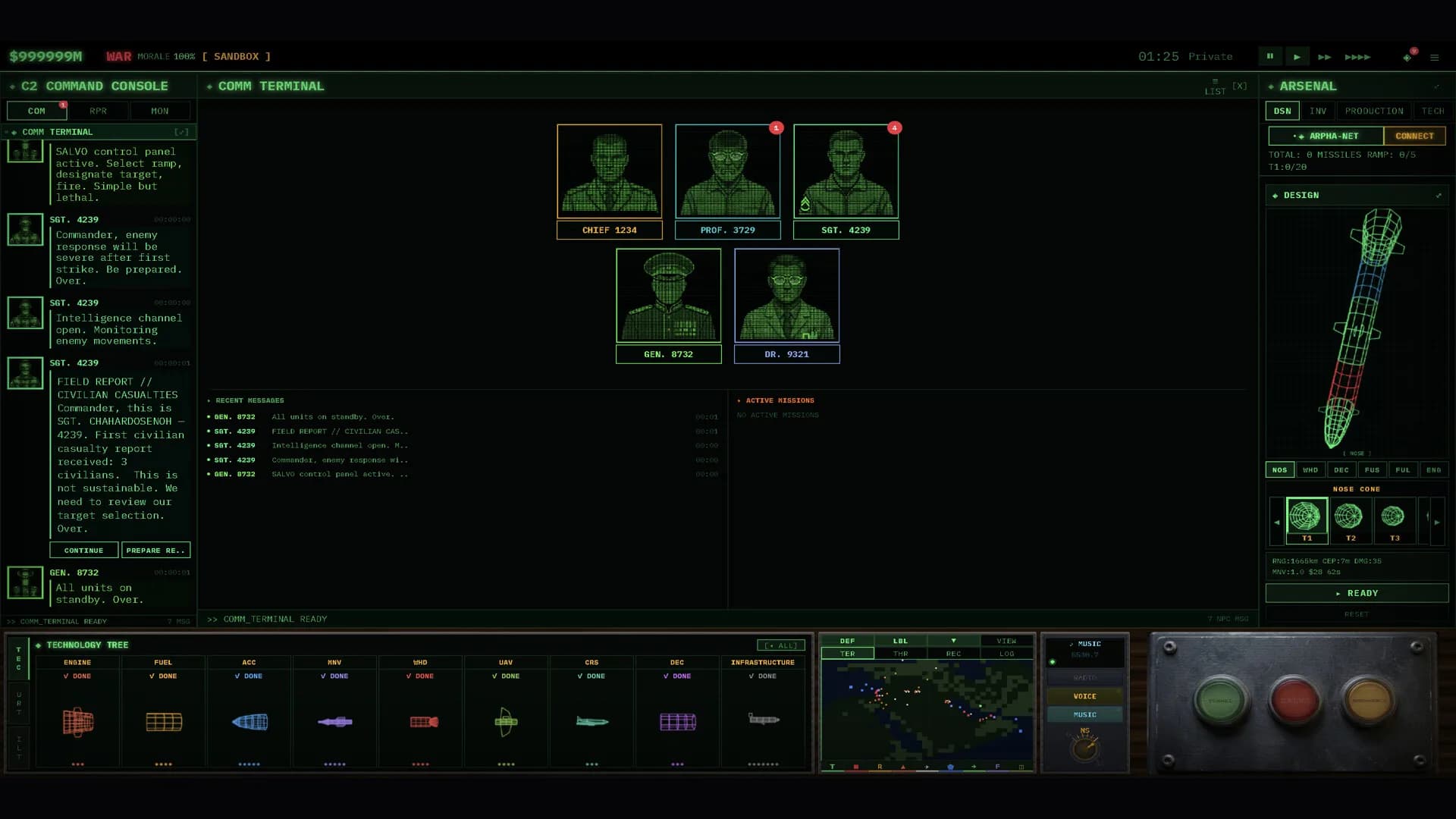
Task: Open the TECH arsenal tab
Action: (x=1432, y=111)
